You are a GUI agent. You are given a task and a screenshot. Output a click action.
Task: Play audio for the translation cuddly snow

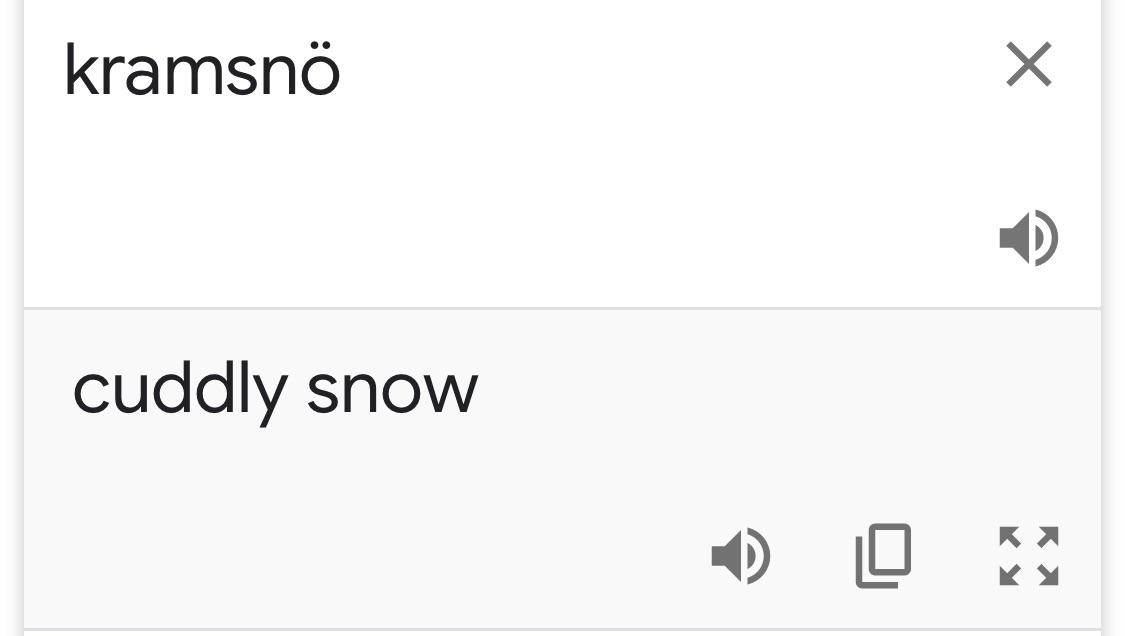pyautogui.click(x=740, y=556)
